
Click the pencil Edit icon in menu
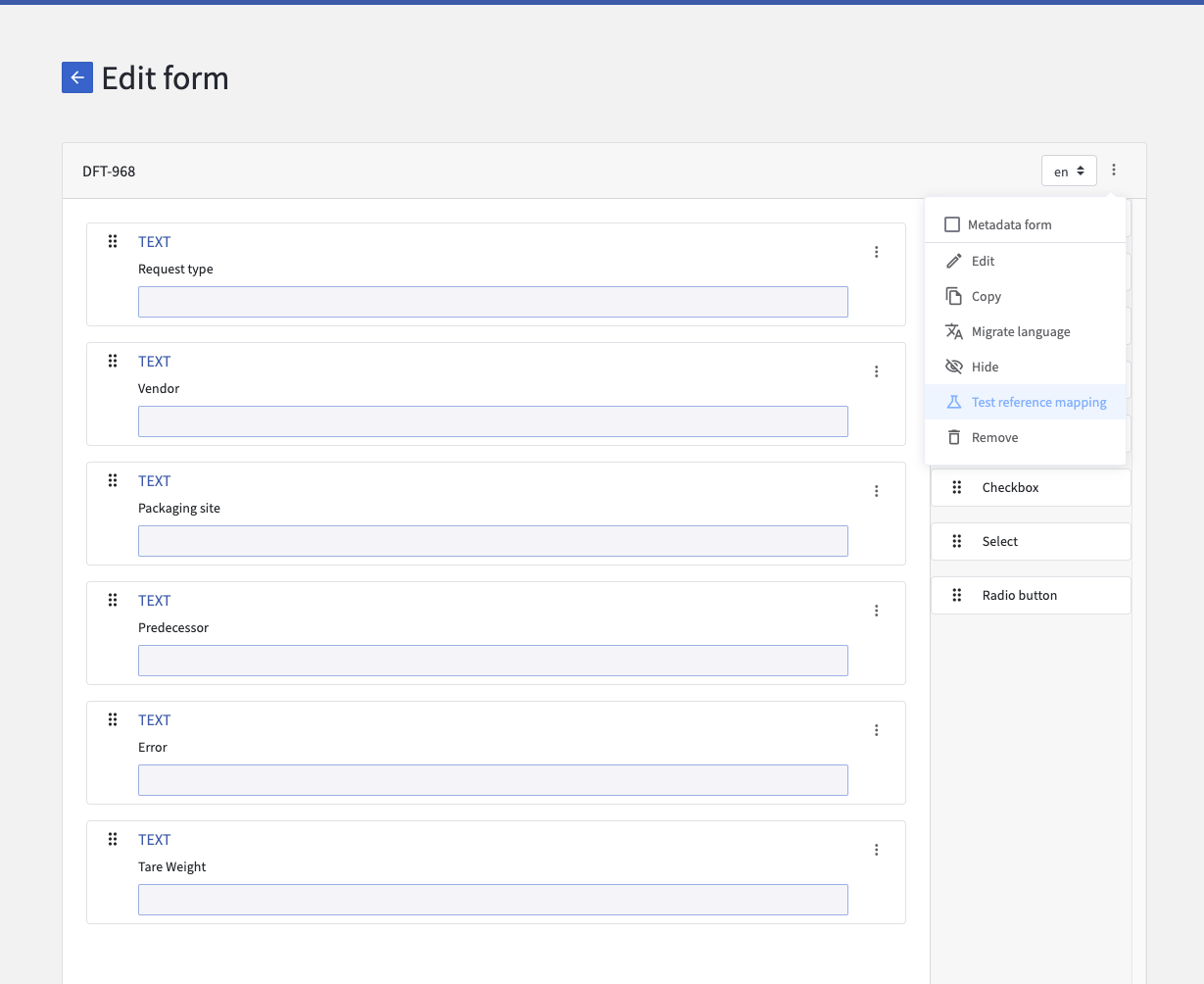tap(953, 262)
